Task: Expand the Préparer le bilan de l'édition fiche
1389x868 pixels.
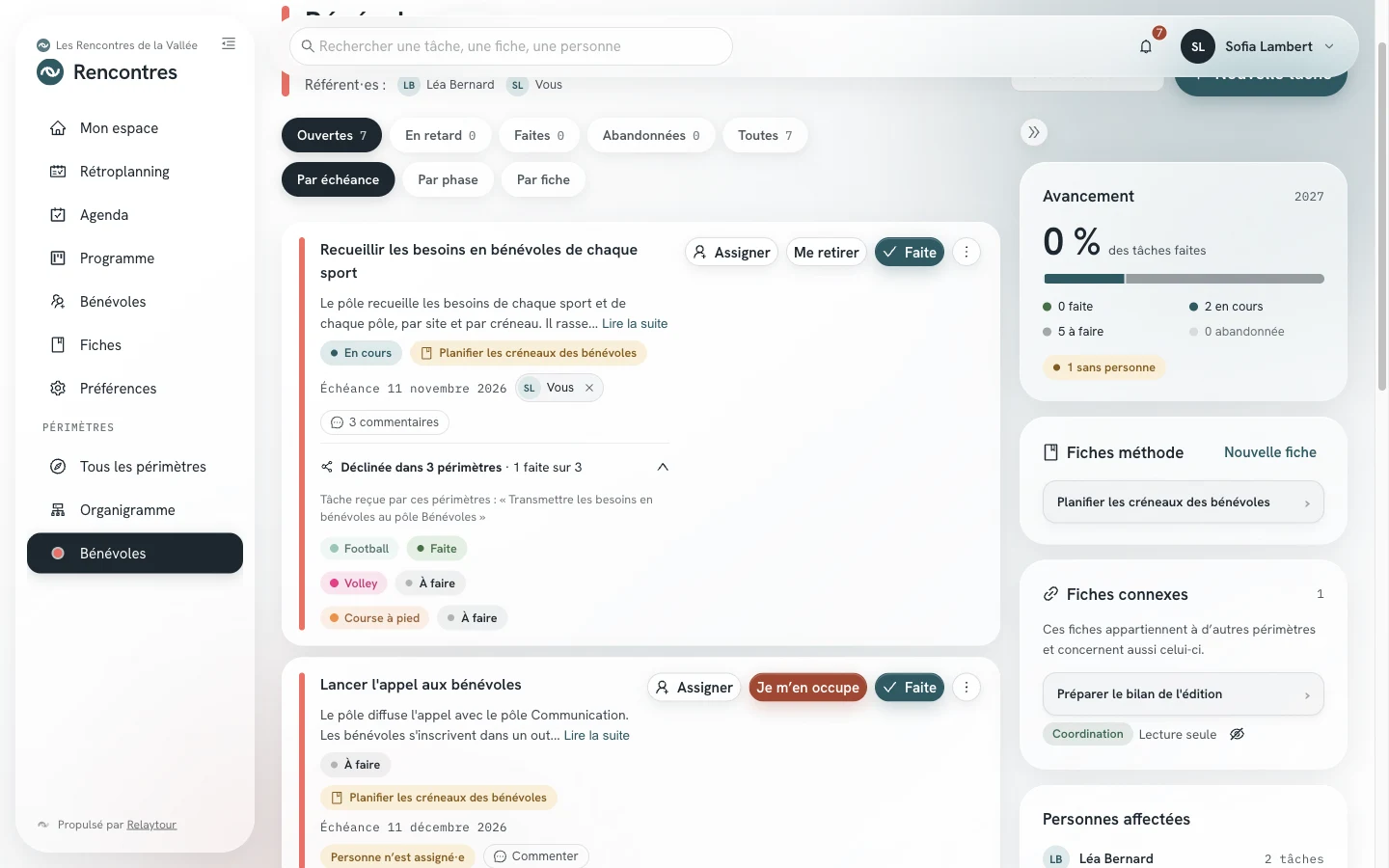Action: click(x=1184, y=694)
